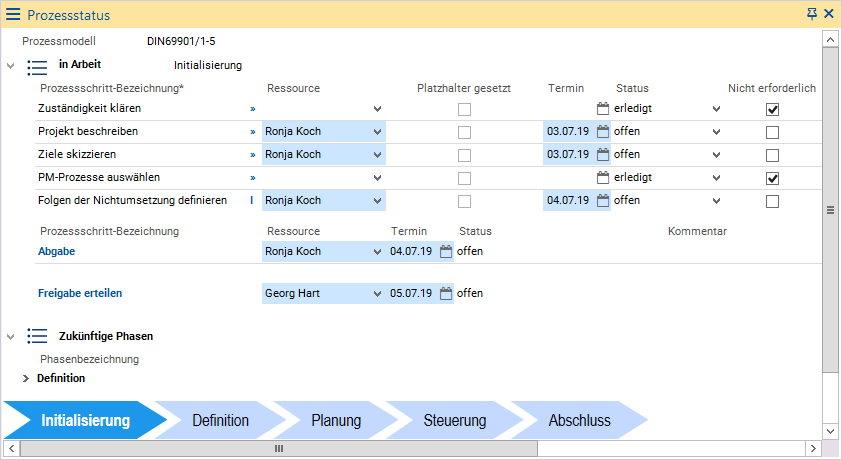Image resolution: width=842 pixels, height=460 pixels.
Task: Click the scroll-up arrow of vertical scrollbar
Action: click(x=830, y=39)
